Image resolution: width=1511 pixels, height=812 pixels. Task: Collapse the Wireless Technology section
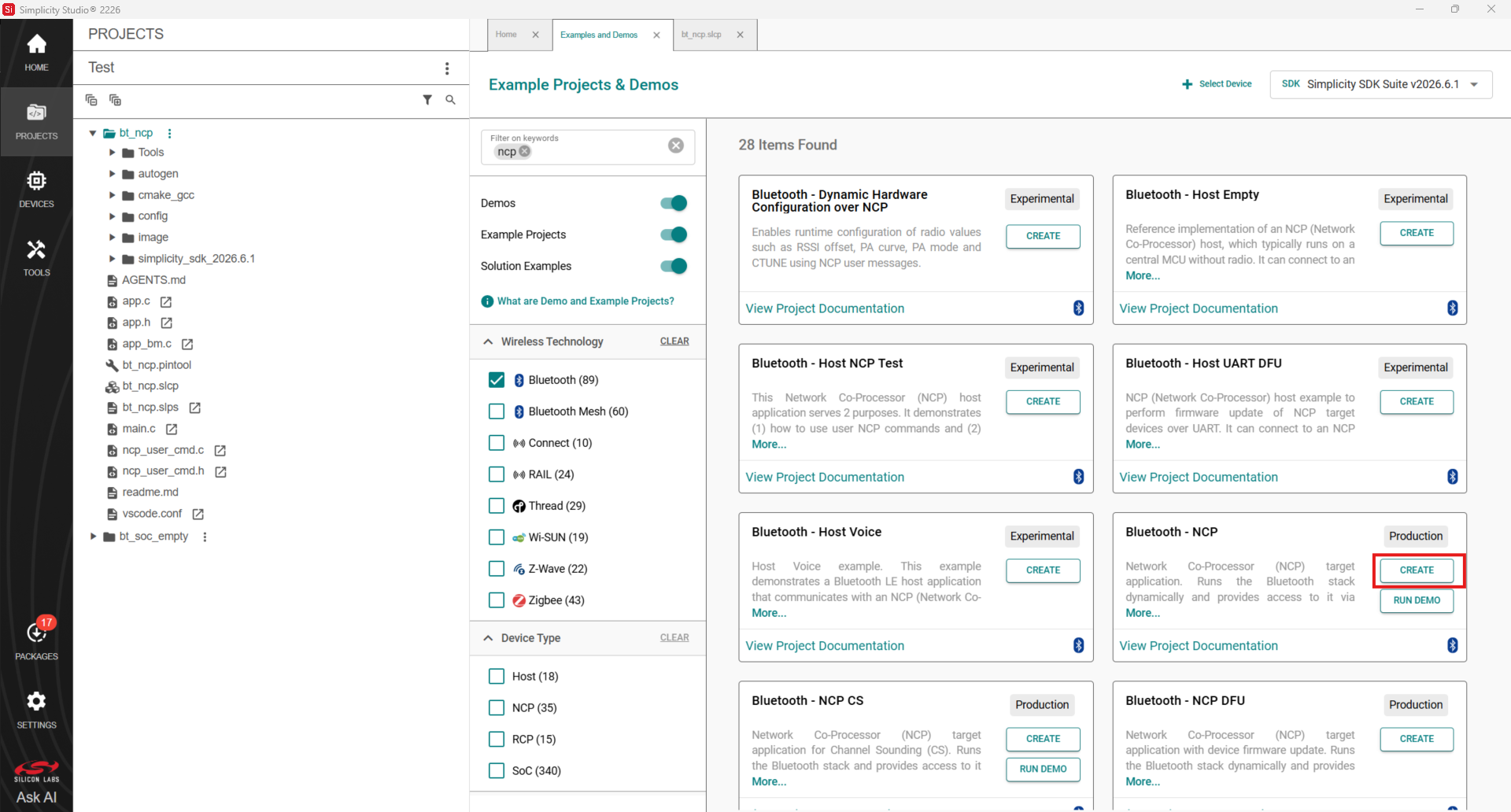[488, 341]
